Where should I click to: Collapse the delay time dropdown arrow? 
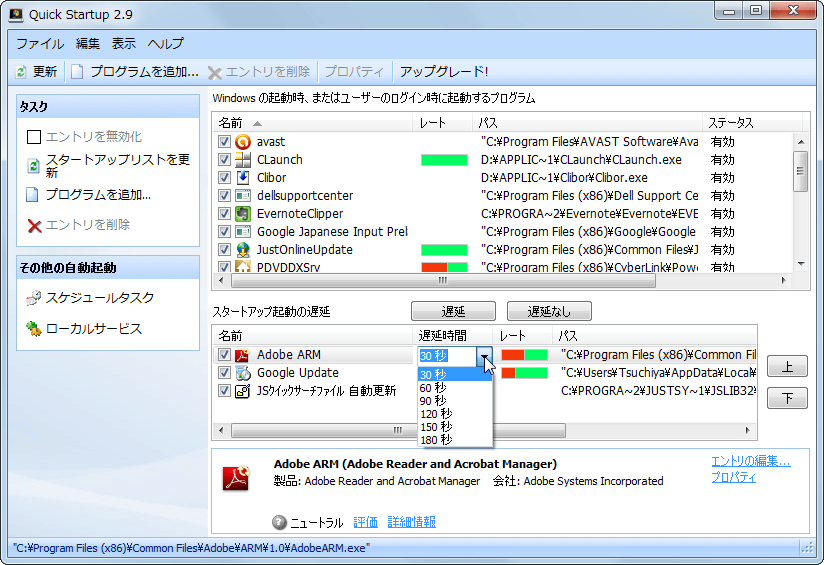(484, 356)
